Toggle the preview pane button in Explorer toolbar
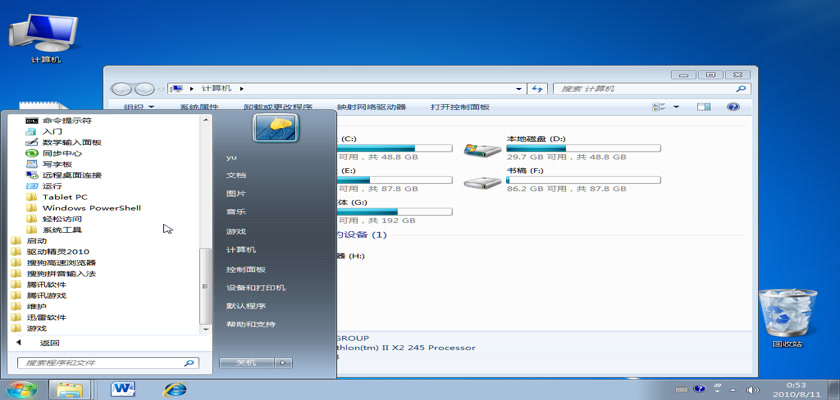This screenshot has height=400, width=840. click(704, 107)
